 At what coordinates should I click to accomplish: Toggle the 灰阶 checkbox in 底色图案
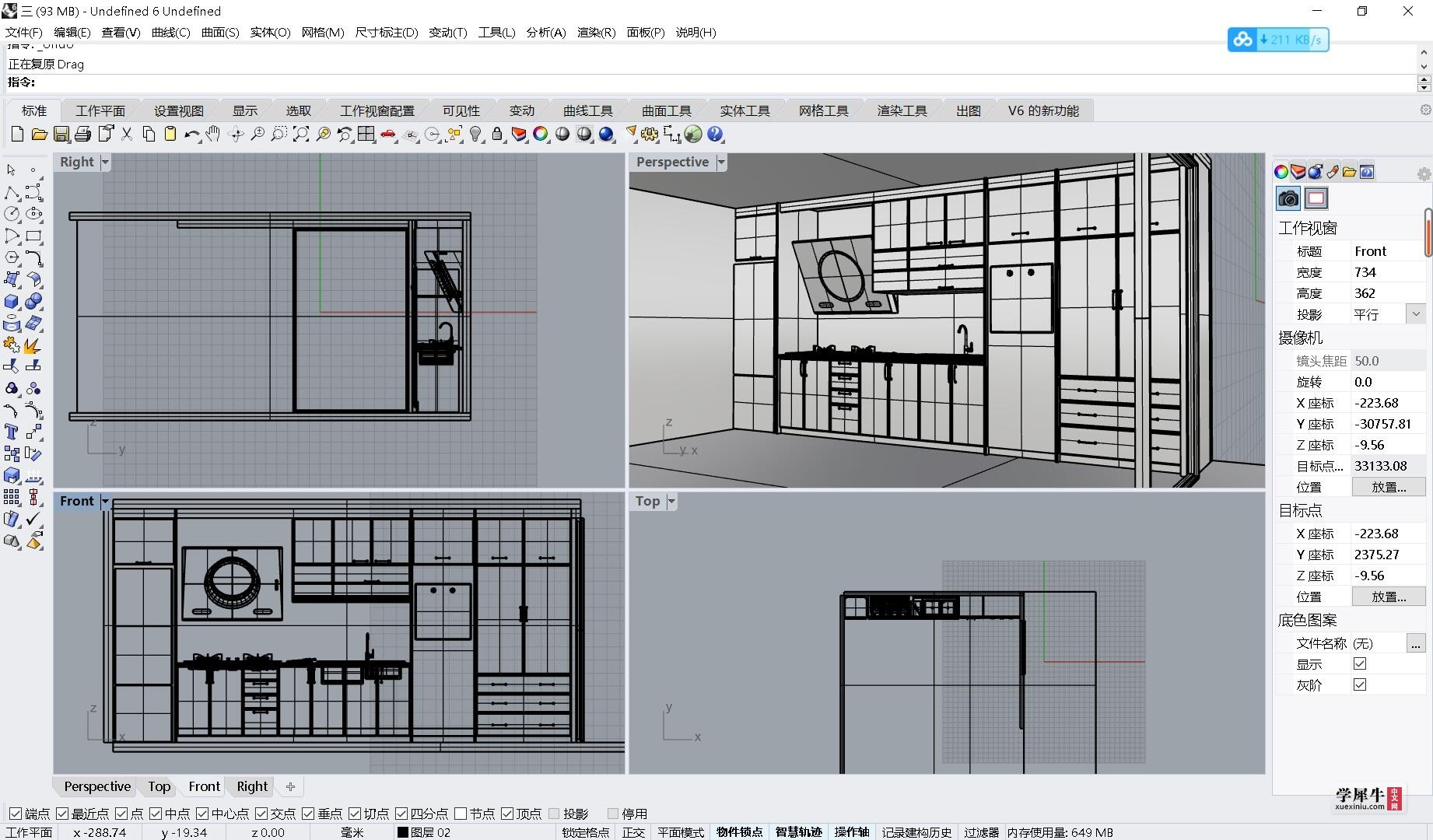tap(1360, 684)
